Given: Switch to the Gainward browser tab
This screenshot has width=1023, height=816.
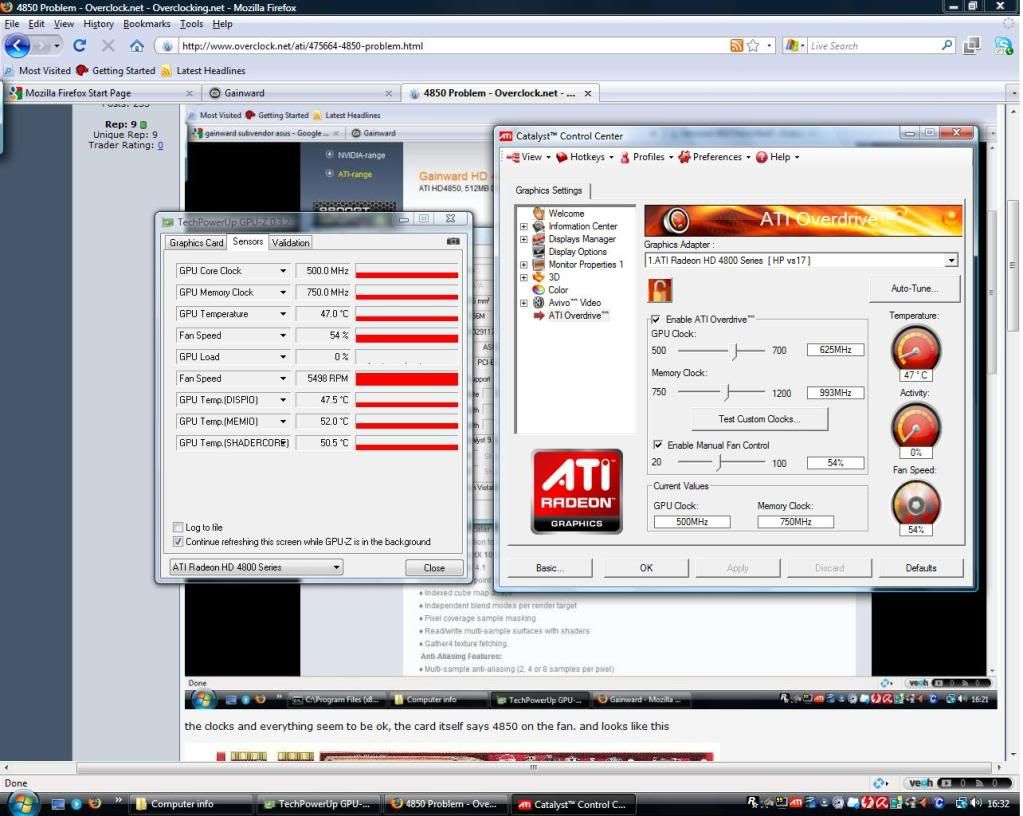Looking at the screenshot, I should point(302,93).
